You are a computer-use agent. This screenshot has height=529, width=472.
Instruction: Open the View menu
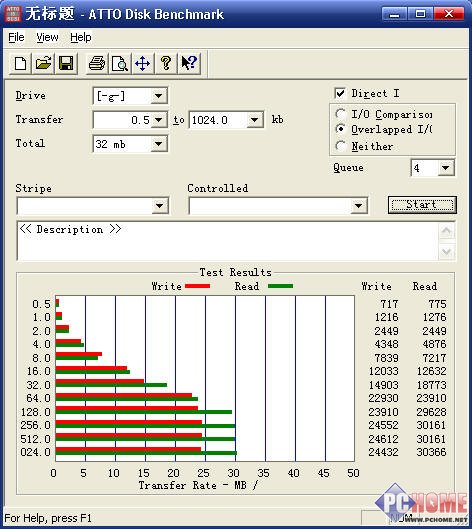click(47, 37)
